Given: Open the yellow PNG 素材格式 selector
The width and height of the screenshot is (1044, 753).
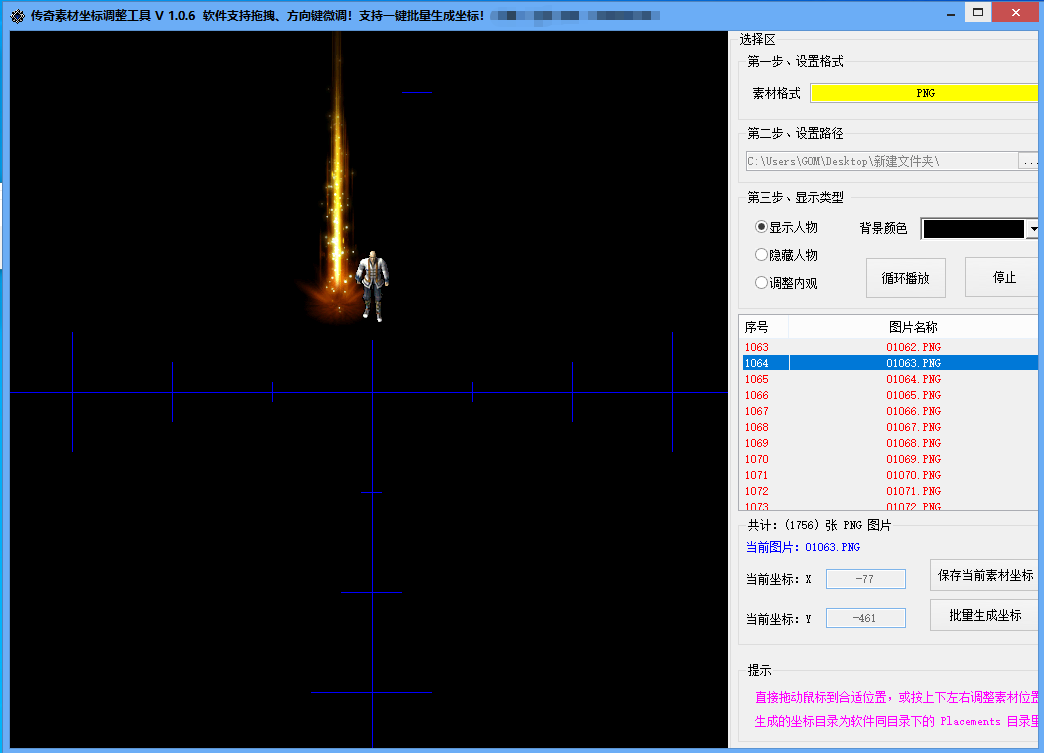Looking at the screenshot, I should [x=925, y=93].
